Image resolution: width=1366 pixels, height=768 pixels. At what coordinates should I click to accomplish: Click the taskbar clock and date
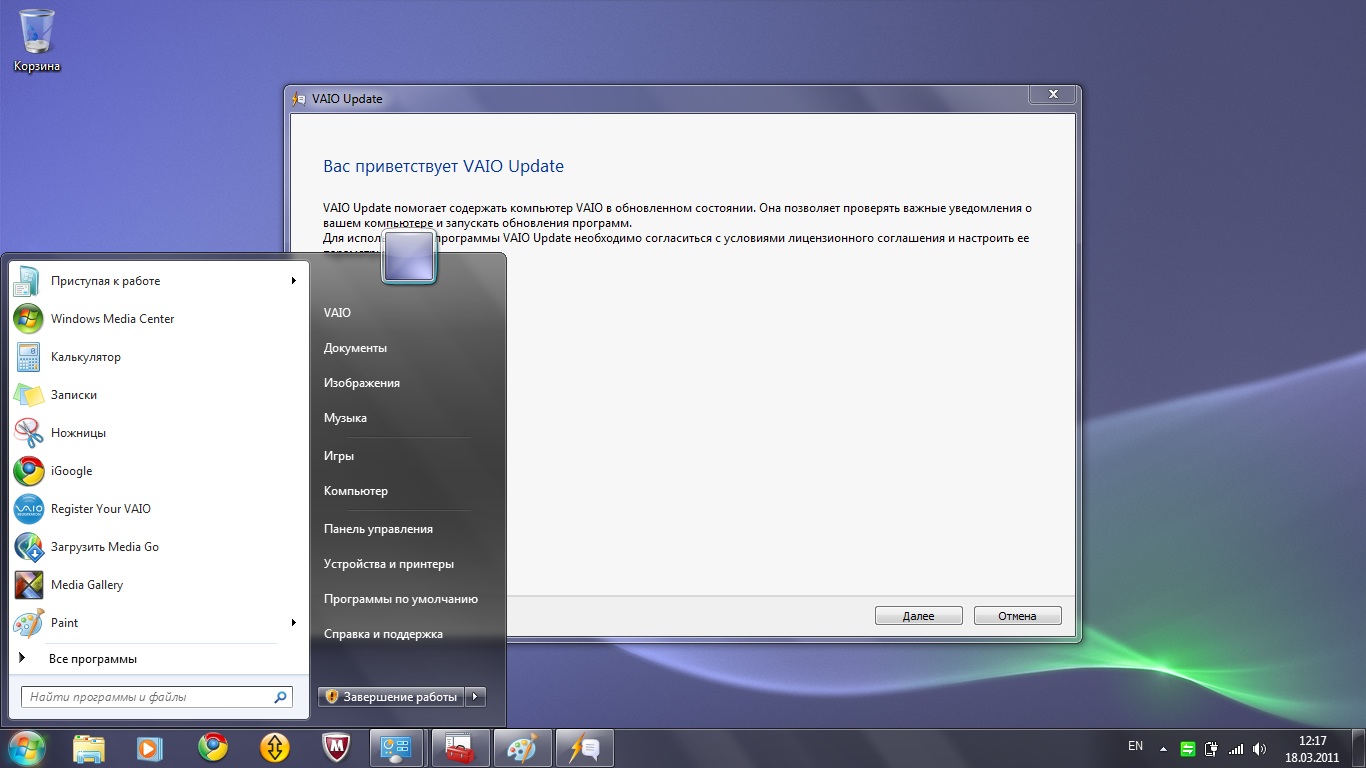click(x=1312, y=749)
